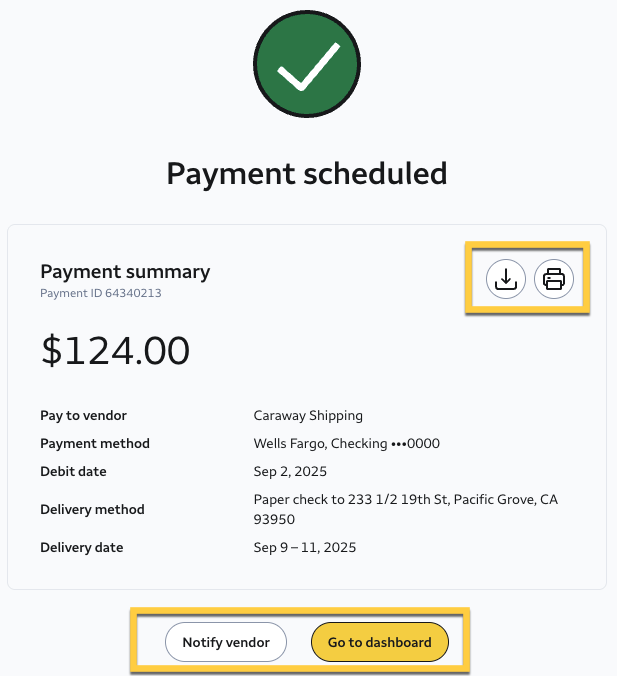Click the Debit date label

point(73,471)
